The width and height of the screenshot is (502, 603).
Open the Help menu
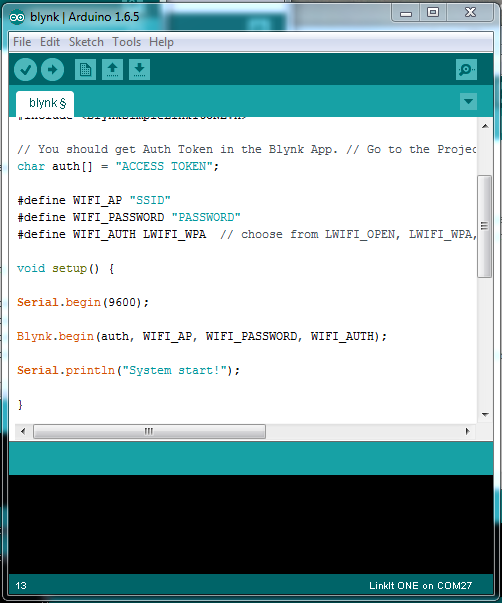click(161, 42)
